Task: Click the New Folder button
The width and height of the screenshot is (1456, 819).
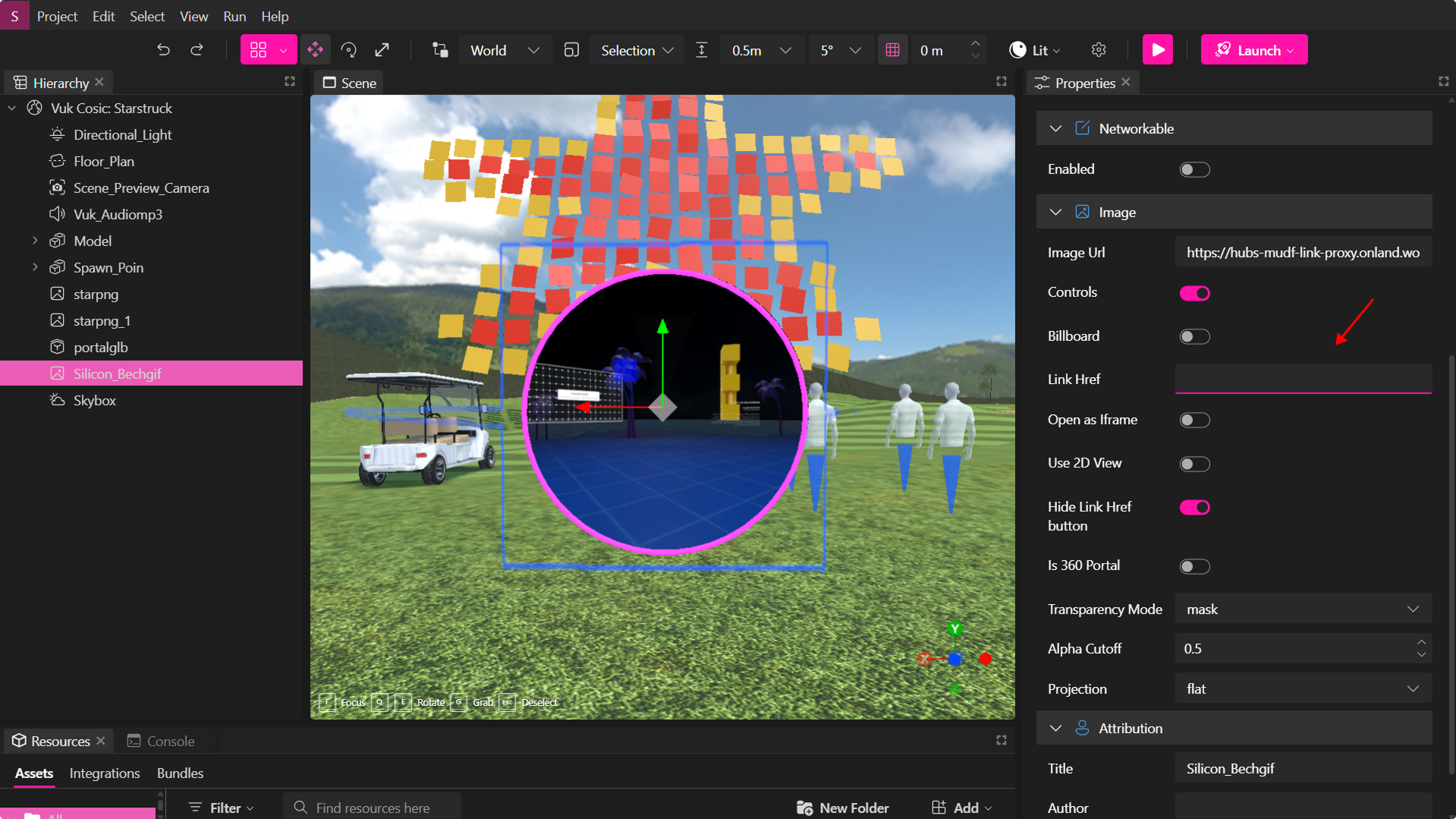Action: pos(843,808)
